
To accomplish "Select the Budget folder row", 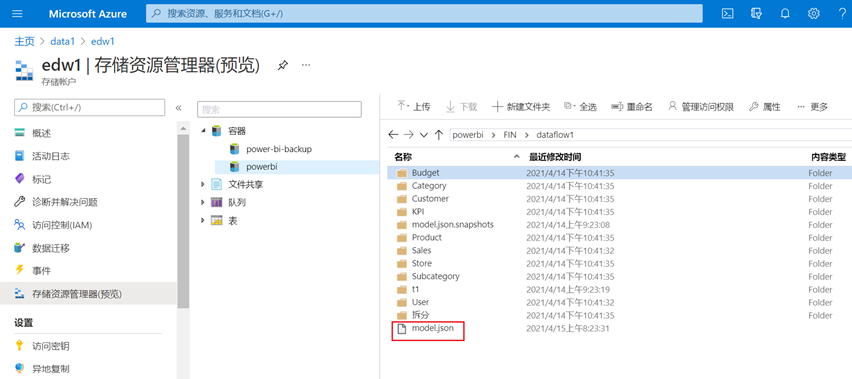I will pos(619,173).
